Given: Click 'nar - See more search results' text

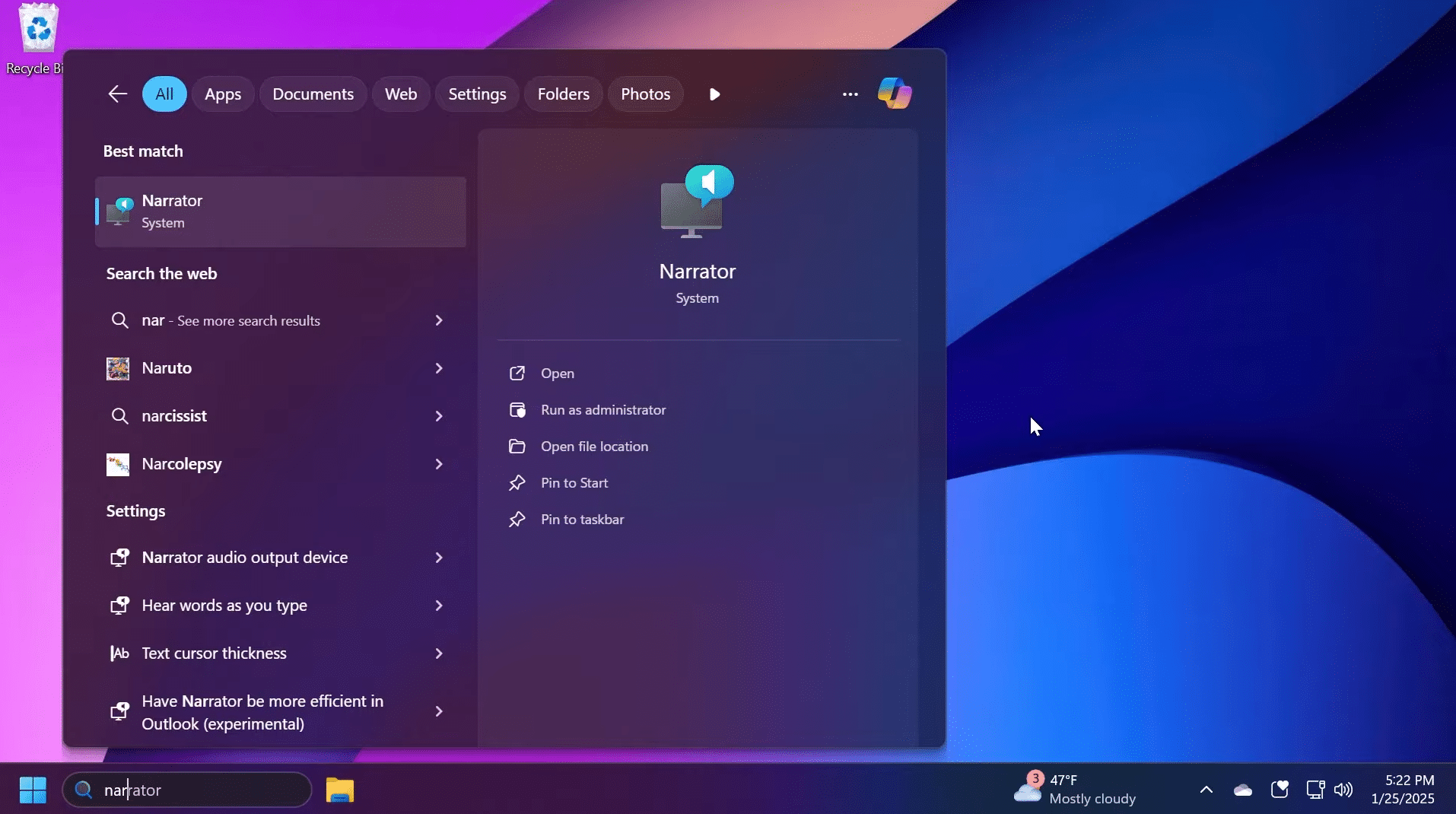Looking at the screenshot, I should 230,320.
